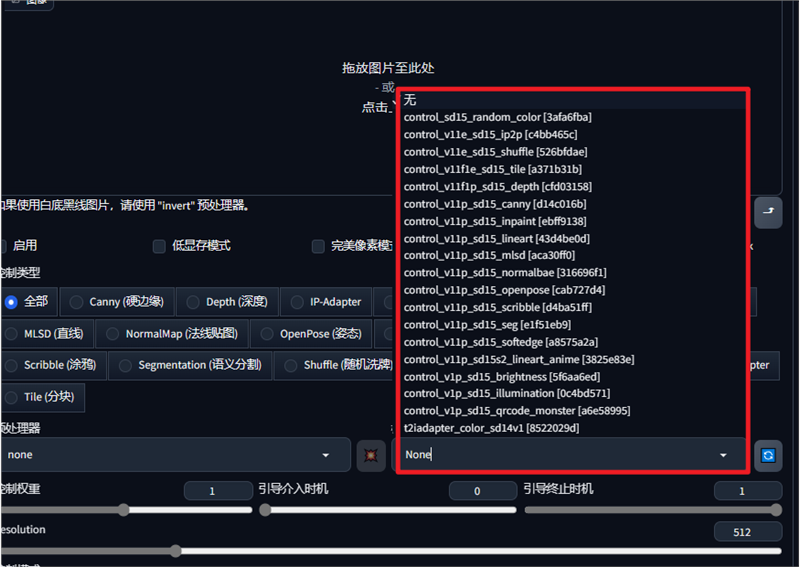Pick control_v11e_sd15_shuffle model
Image resolution: width=800 pixels, height=567 pixels.
pos(571,152)
